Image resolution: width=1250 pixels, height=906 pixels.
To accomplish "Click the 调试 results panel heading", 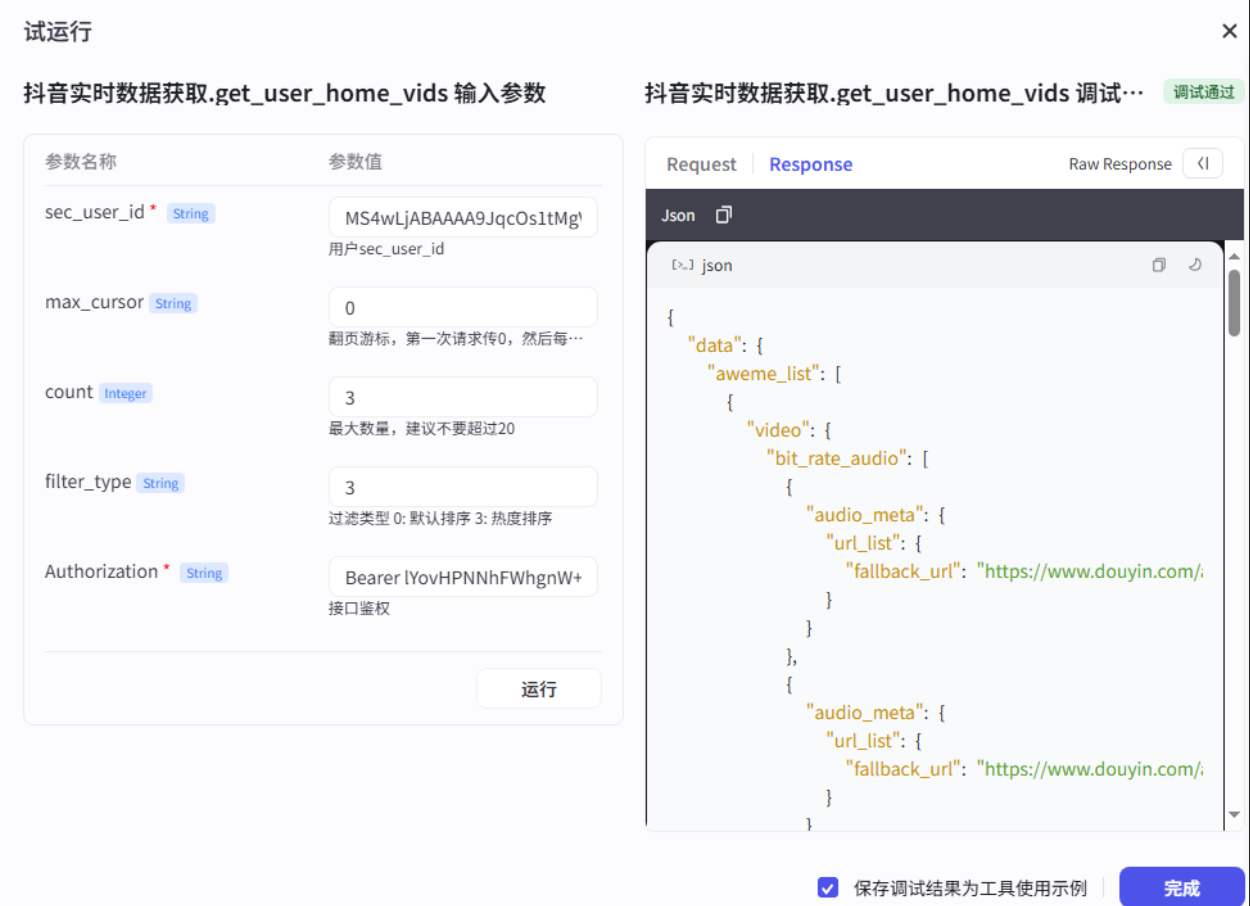I will click(x=895, y=94).
